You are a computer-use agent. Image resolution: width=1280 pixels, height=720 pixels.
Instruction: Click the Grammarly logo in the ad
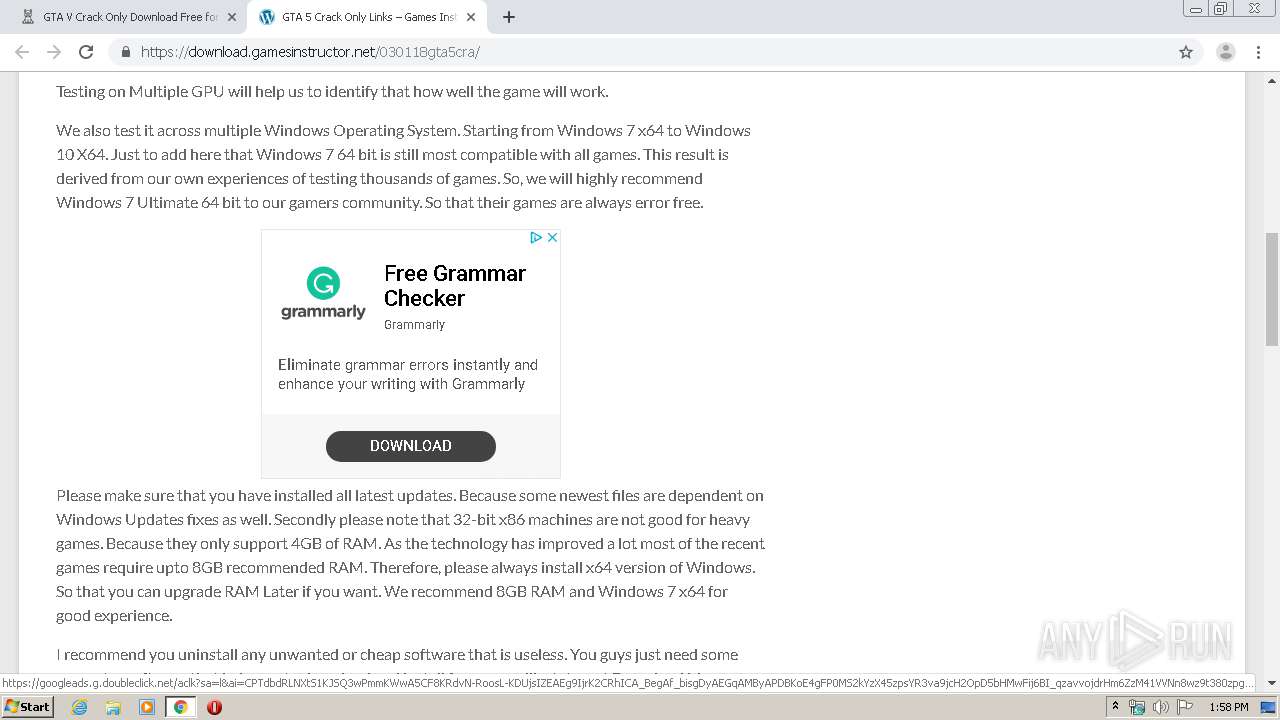click(323, 293)
